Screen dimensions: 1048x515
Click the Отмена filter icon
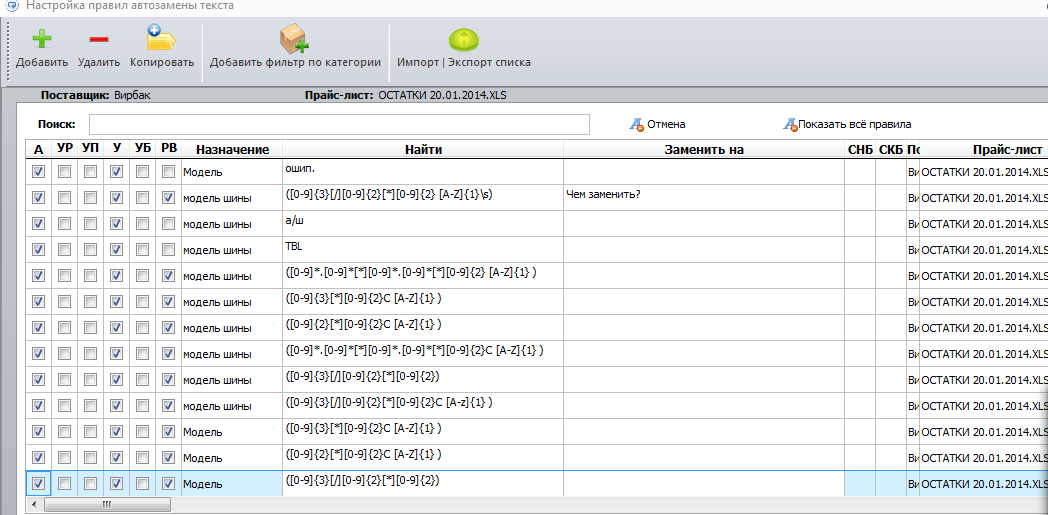click(x=637, y=125)
